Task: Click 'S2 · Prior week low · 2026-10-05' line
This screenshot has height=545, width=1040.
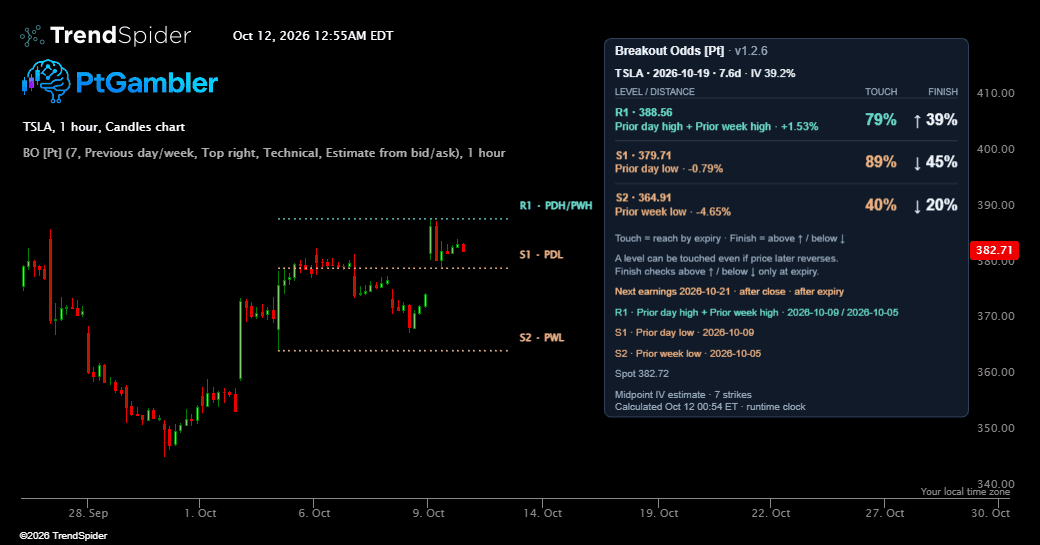Action: (688, 354)
